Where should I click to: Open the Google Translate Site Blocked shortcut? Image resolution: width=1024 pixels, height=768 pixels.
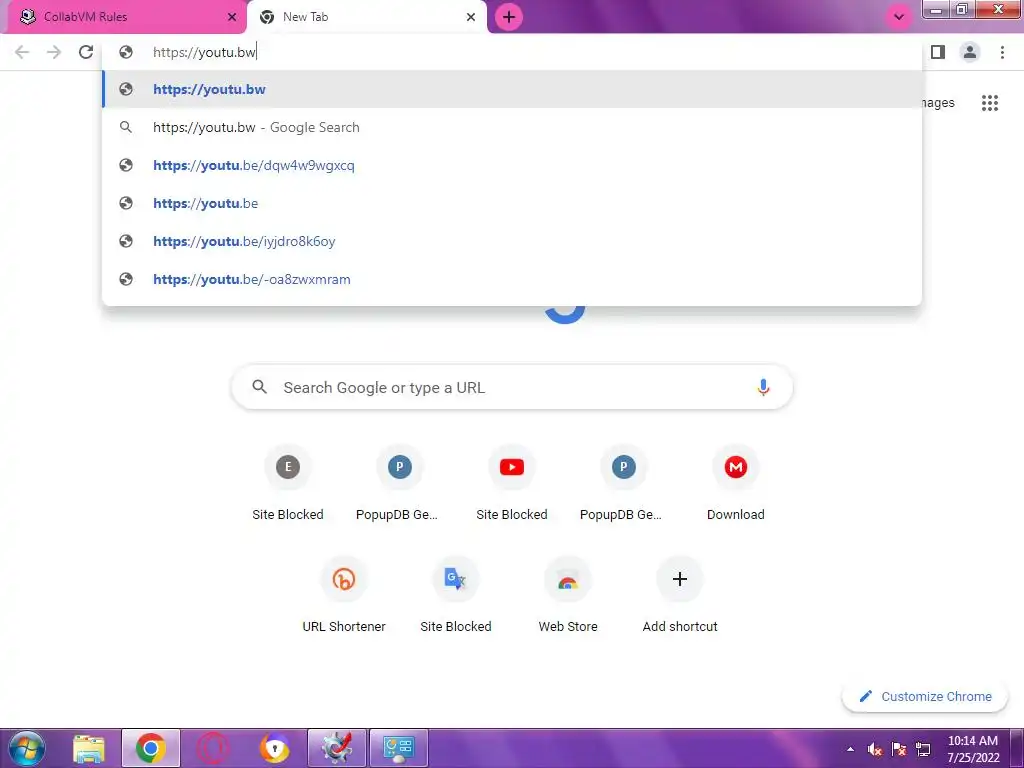click(x=456, y=594)
